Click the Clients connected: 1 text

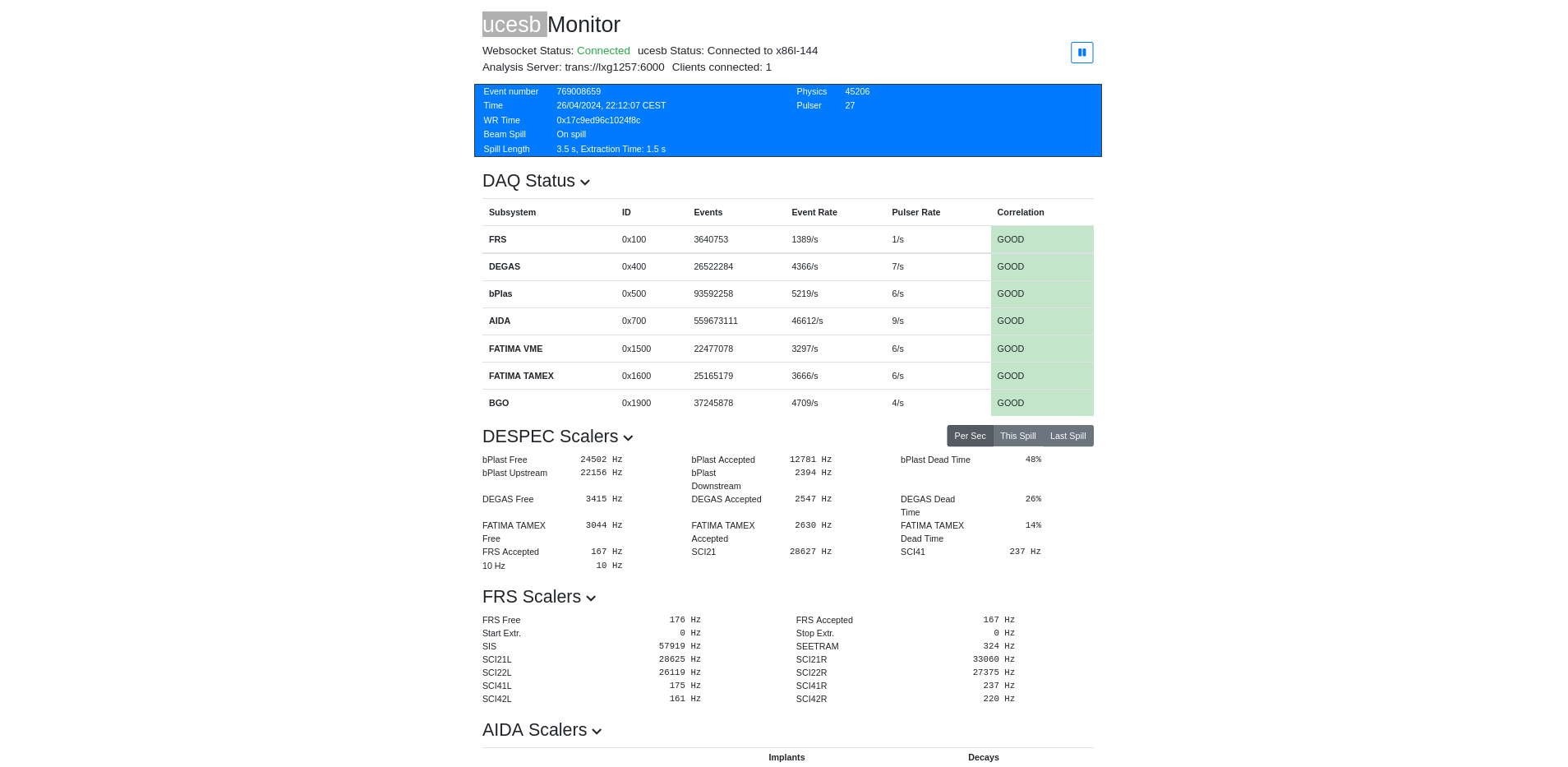pos(722,67)
